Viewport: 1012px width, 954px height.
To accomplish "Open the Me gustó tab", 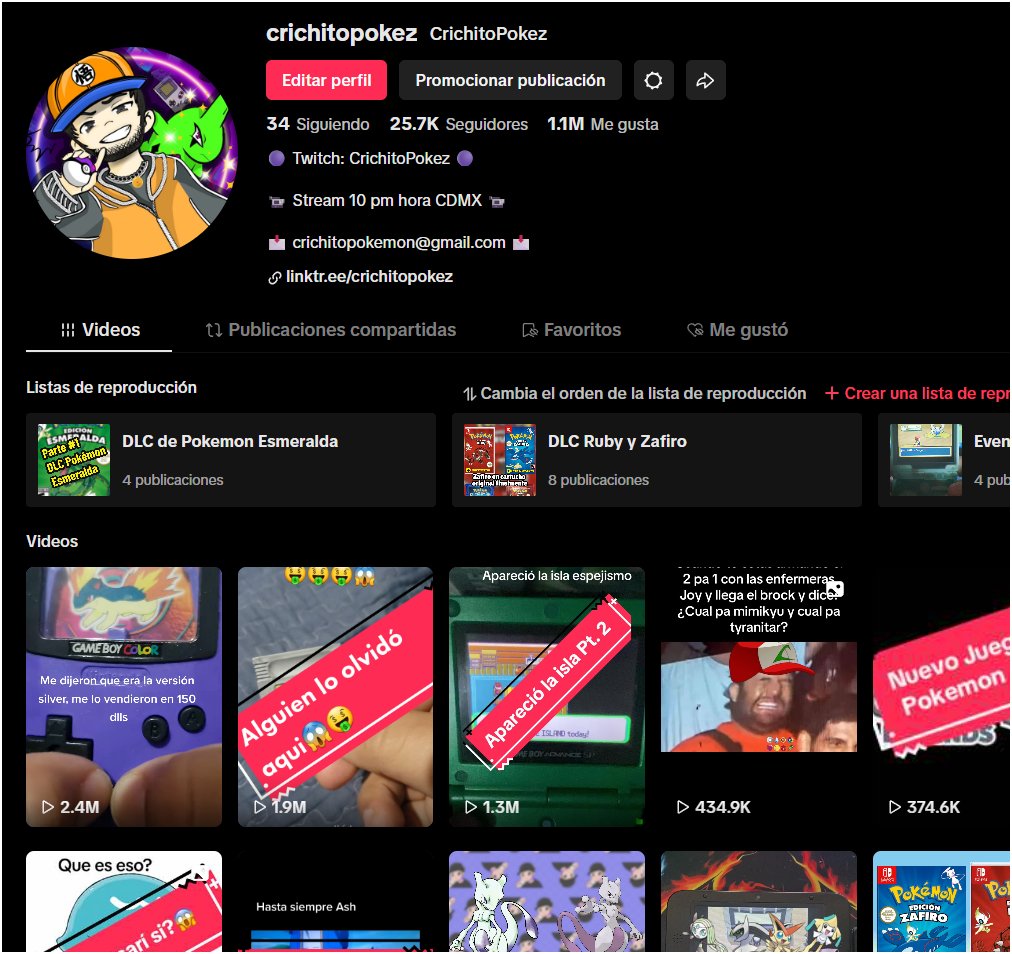I will click(x=737, y=330).
